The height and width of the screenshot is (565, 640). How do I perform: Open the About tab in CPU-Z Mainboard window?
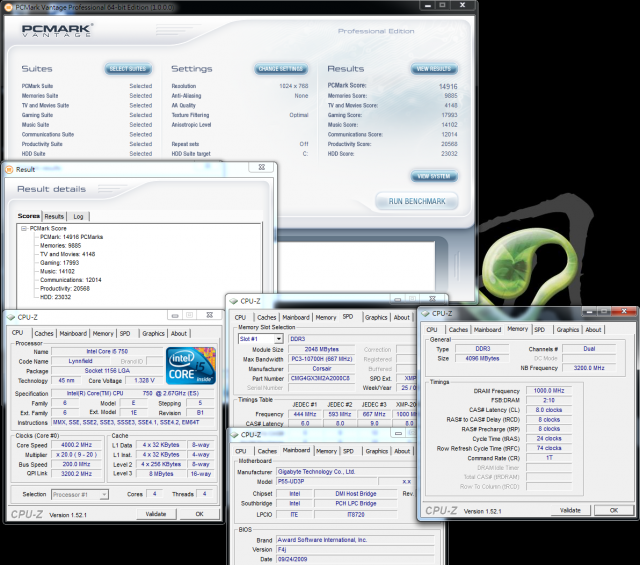click(402, 451)
